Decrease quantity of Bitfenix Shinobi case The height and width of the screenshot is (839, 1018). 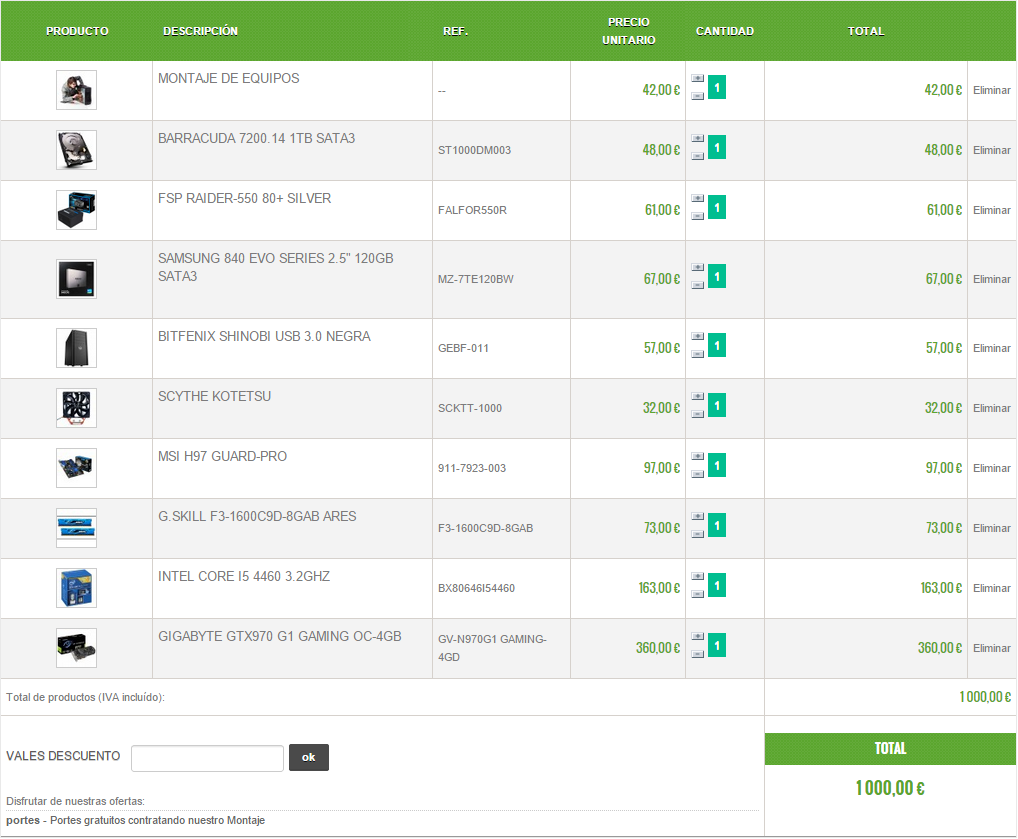click(697, 354)
